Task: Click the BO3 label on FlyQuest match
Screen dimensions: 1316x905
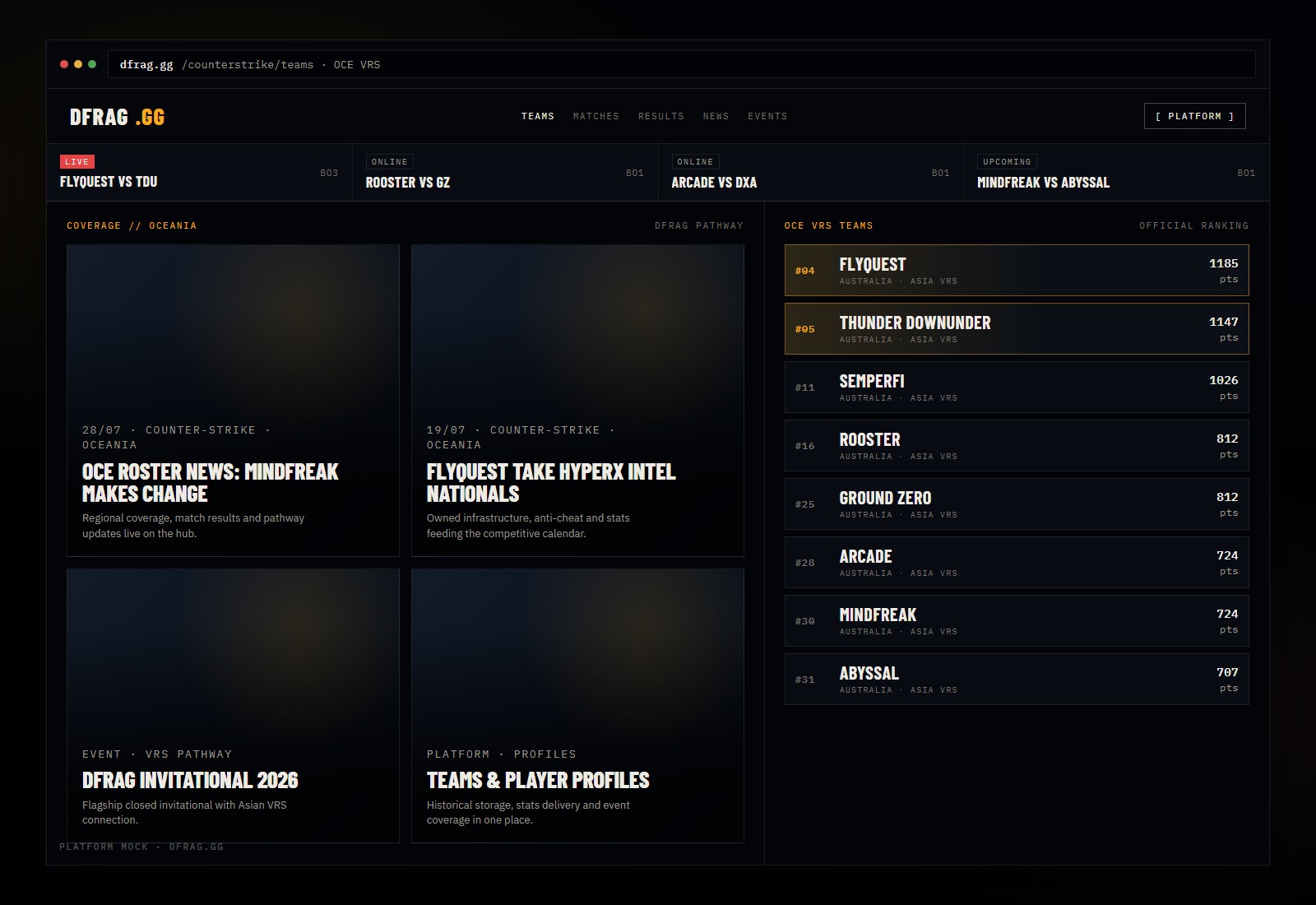Action: tap(329, 173)
